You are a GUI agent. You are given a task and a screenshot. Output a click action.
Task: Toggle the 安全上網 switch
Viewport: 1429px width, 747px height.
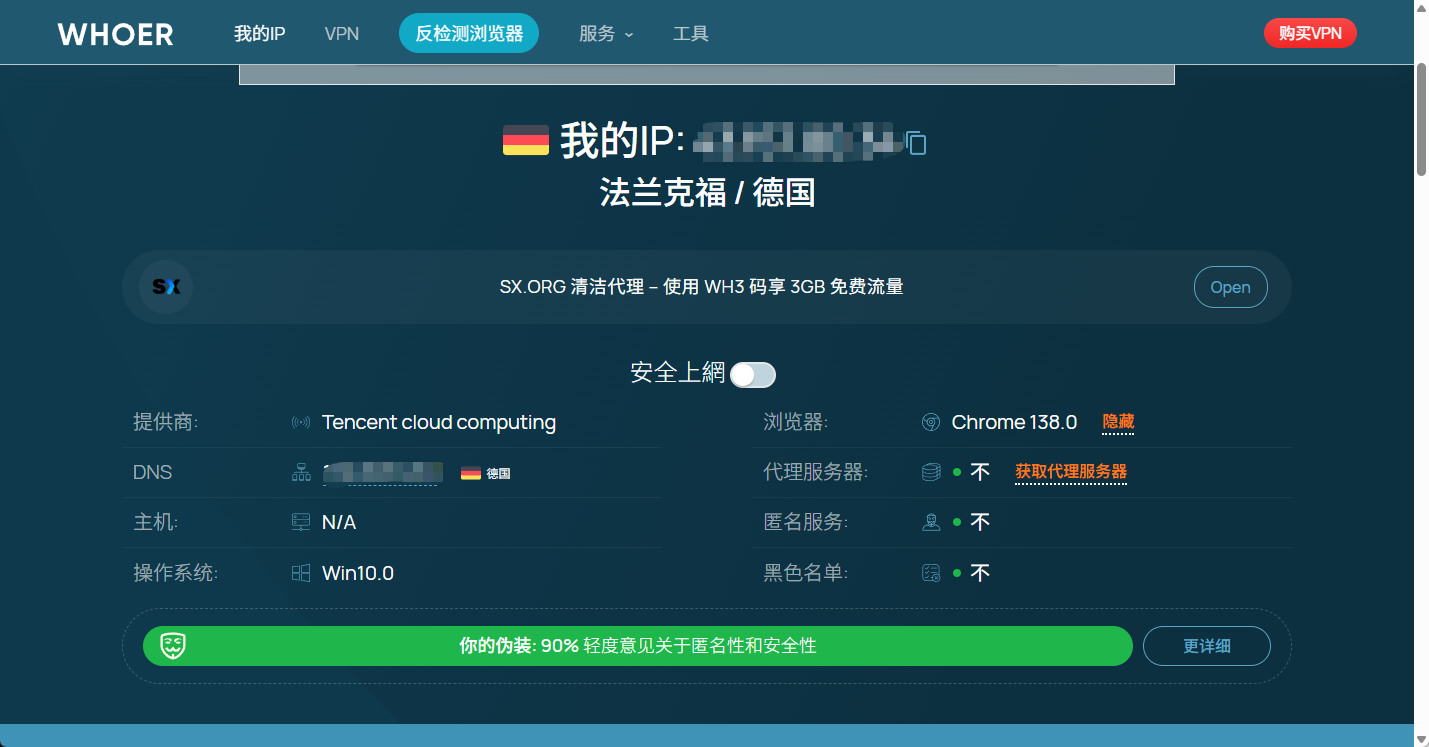tap(753, 375)
